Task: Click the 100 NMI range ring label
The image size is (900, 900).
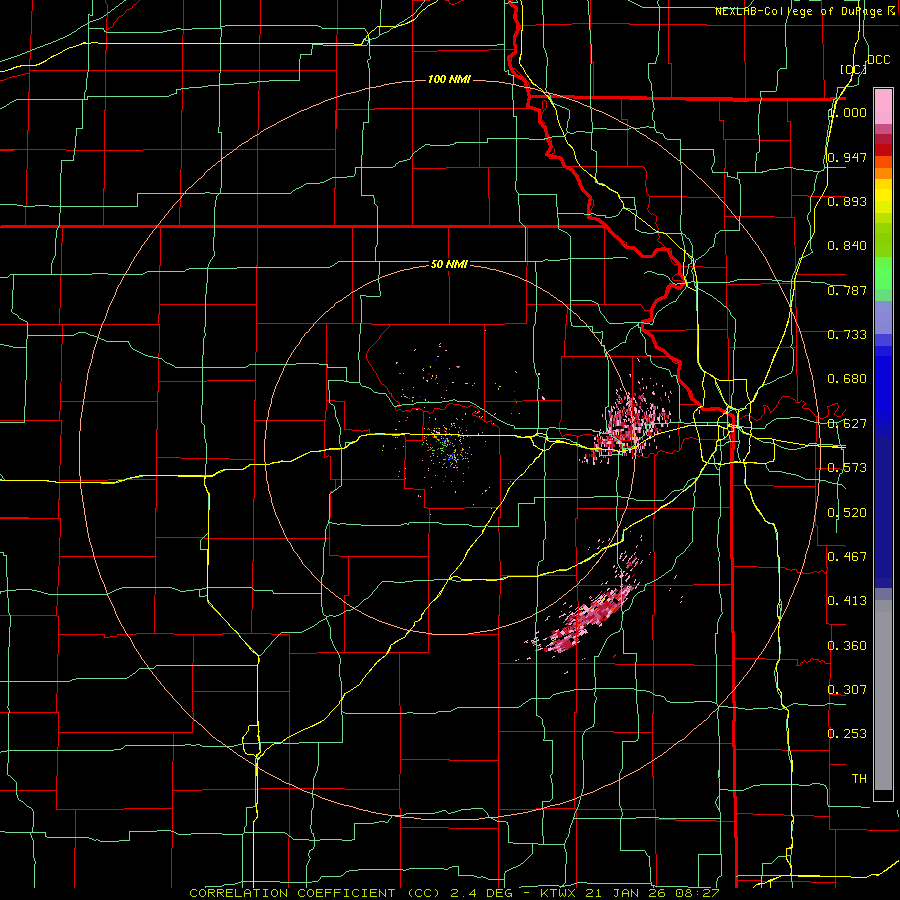Action: 449,79
